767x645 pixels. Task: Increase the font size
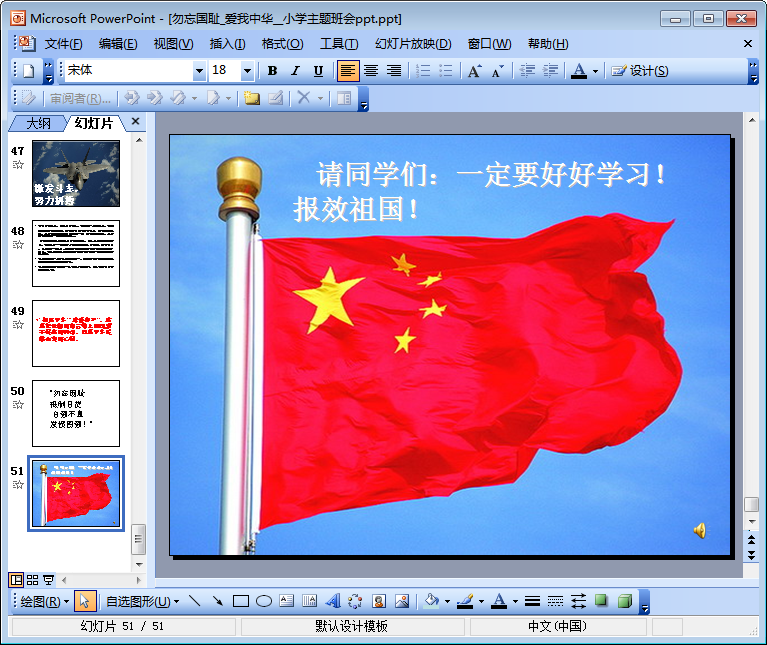(474, 71)
